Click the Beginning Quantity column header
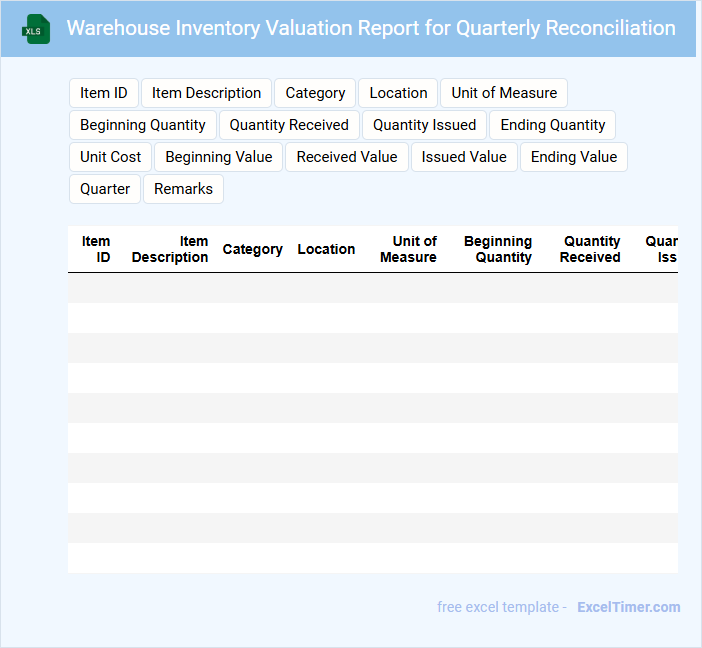The height and width of the screenshot is (648, 702). point(498,249)
